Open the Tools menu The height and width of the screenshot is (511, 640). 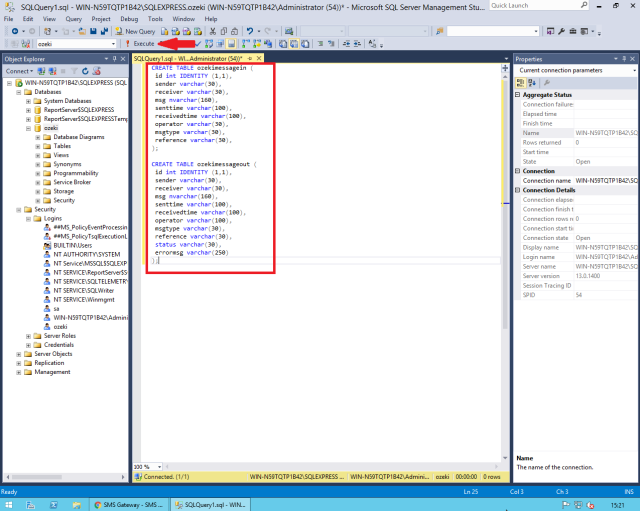[x=155, y=19]
